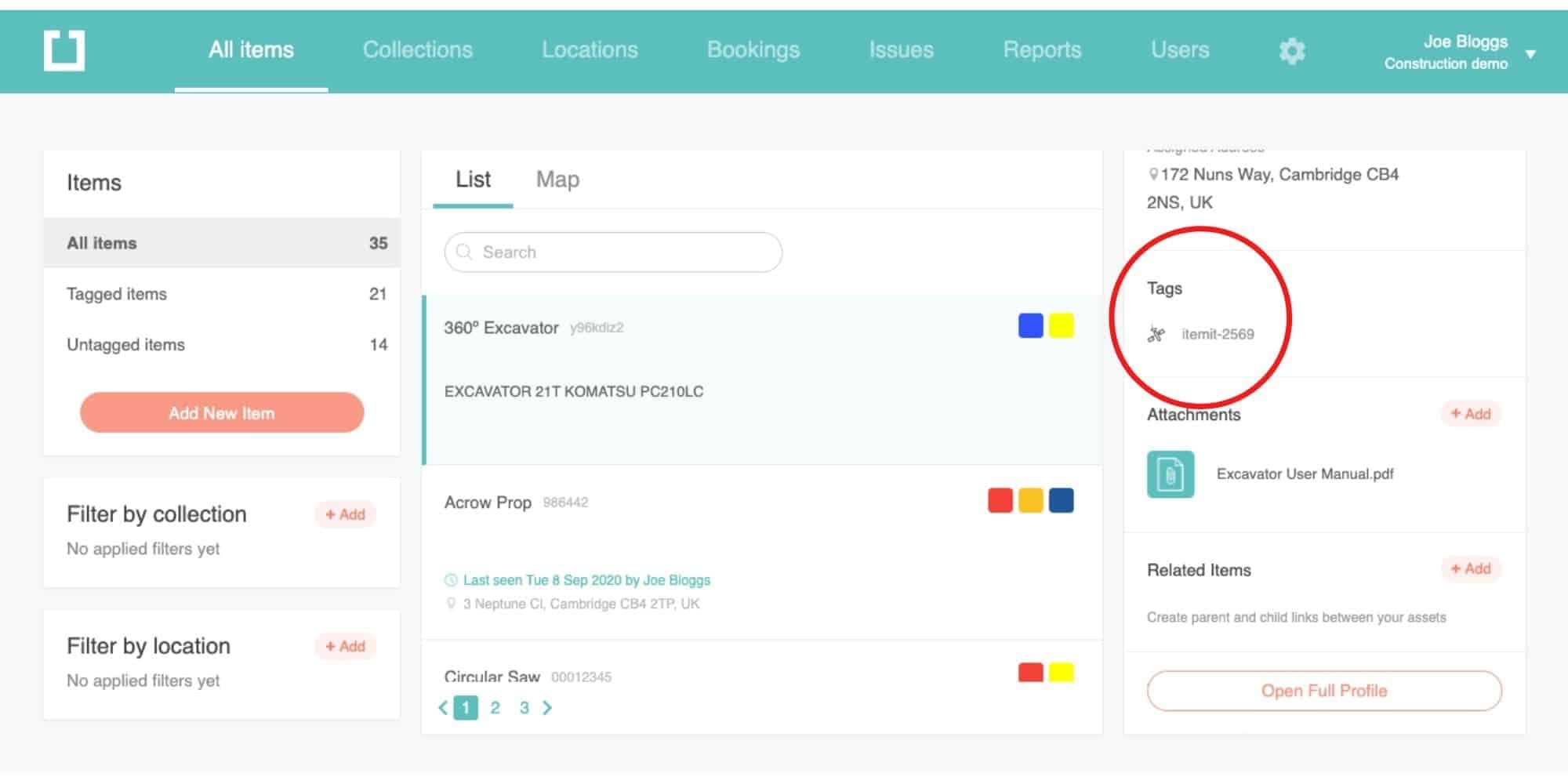Viewport: 1568px width, 784px height.
Task: Click Open Full Profile button
Action: click(1323, 691)
